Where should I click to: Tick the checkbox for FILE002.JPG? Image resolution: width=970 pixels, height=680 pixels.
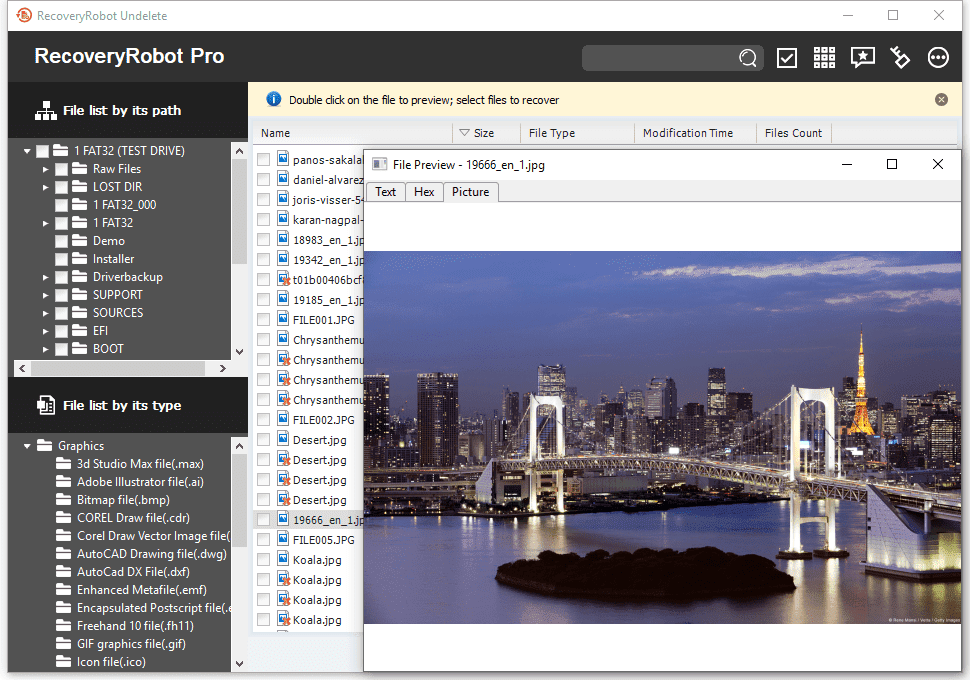264,420
